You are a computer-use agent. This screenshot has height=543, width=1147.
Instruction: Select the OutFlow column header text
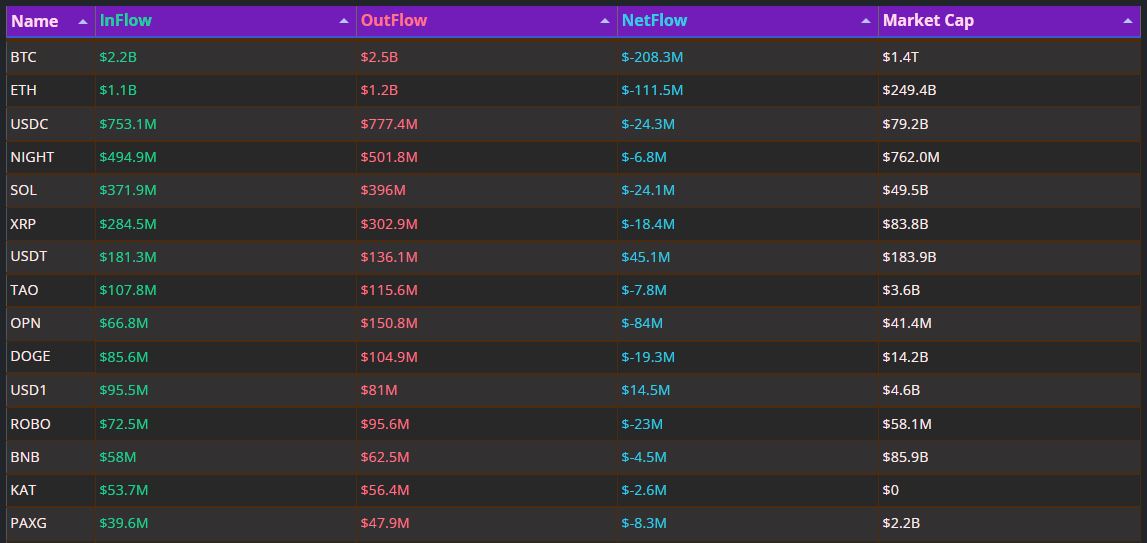(x=394, y=20)
